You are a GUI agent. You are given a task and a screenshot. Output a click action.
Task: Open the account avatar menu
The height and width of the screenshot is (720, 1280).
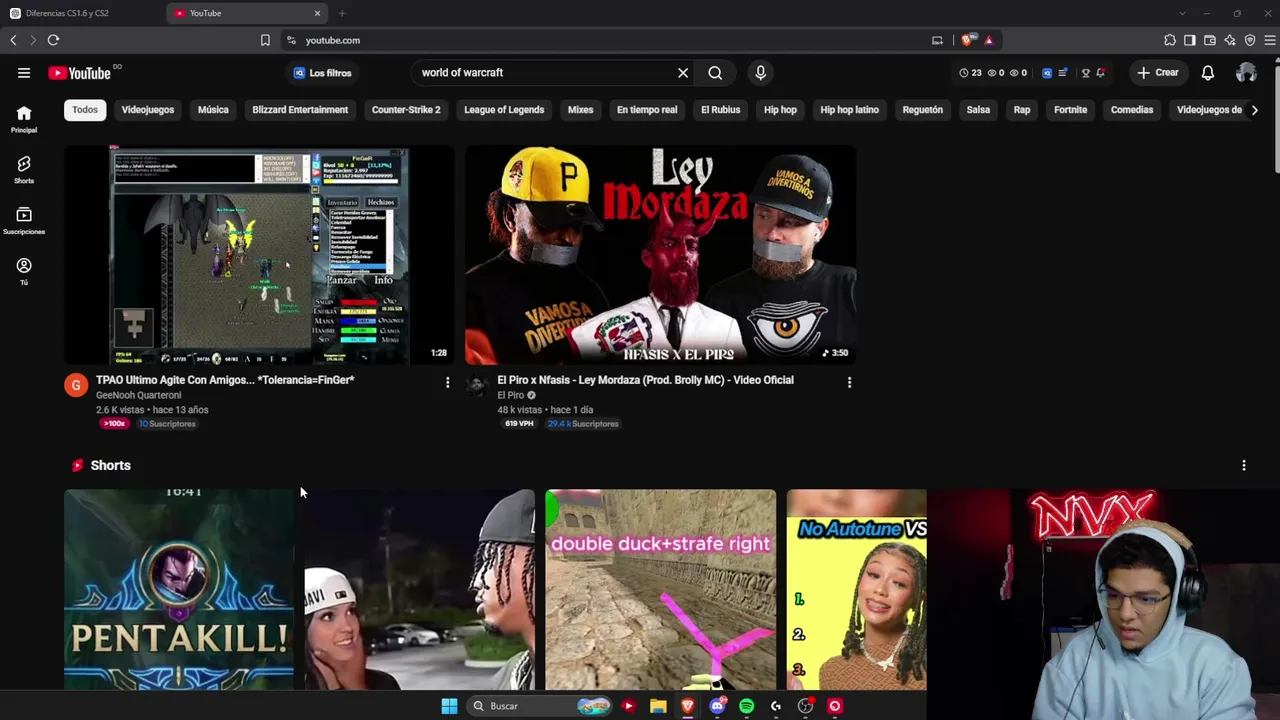1246,73
